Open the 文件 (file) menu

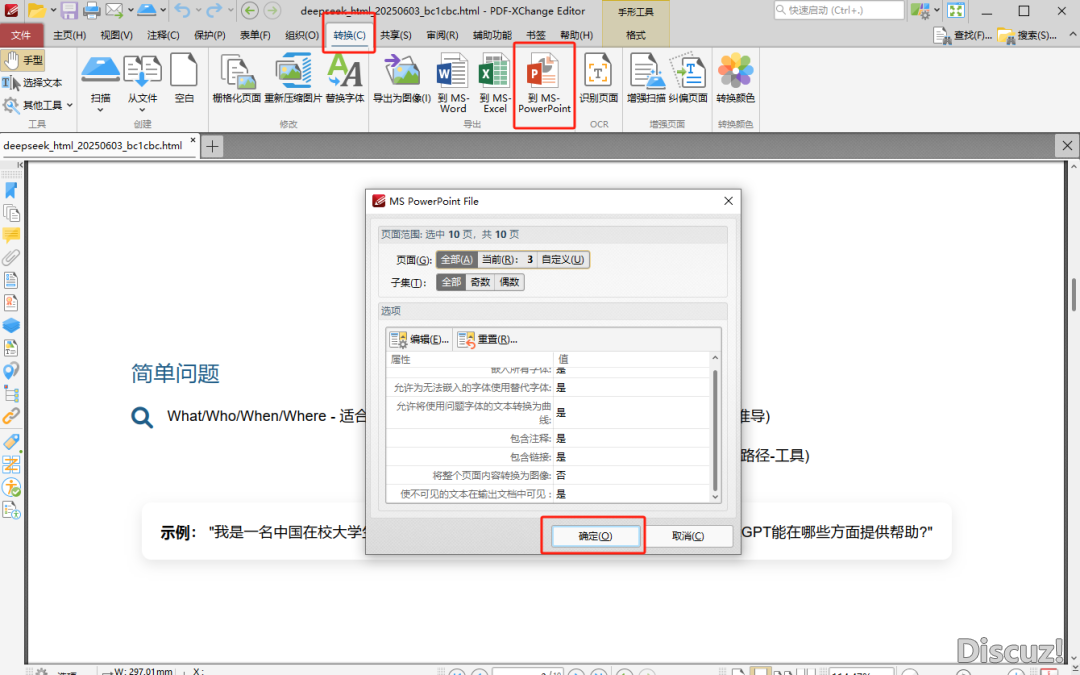click(x=20, y=35)
